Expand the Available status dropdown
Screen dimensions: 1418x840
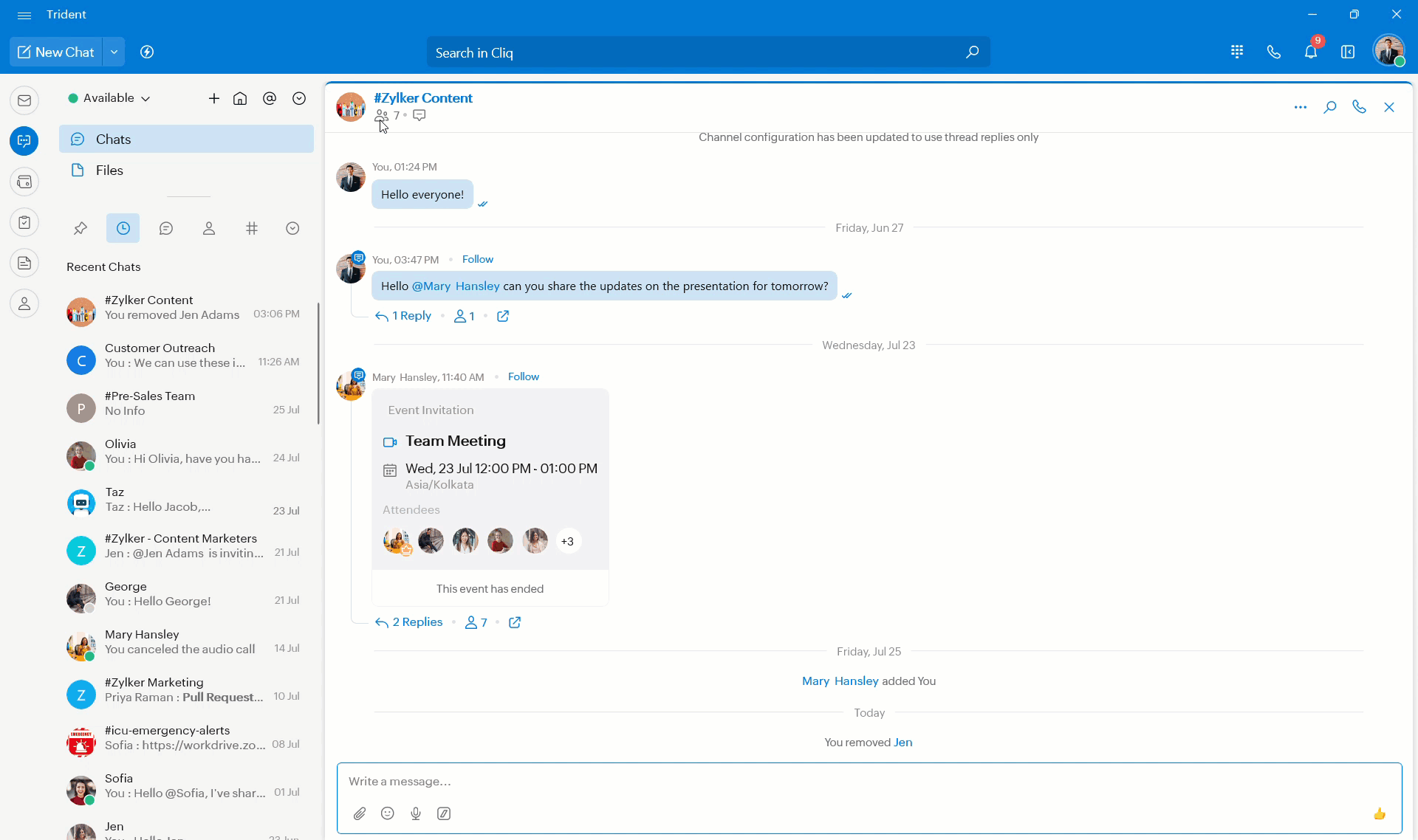(111, 98)
